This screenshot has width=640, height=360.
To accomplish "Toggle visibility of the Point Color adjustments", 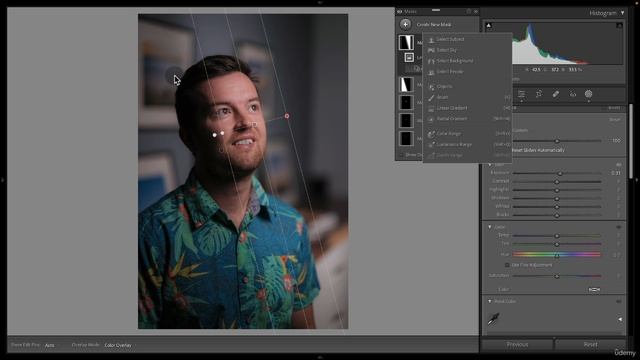I will (619, 301).
